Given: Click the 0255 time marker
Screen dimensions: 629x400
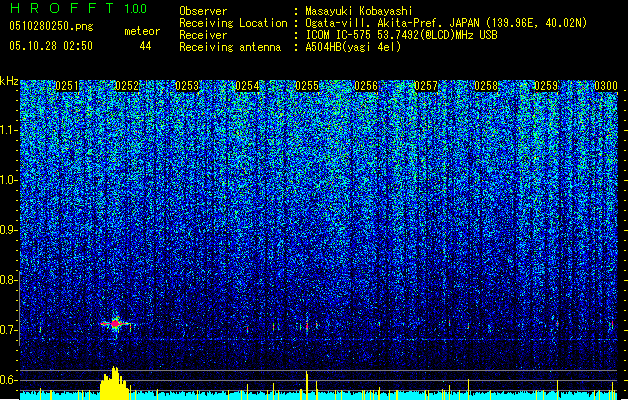Looking at the screenshot, I should pos(307,86).
